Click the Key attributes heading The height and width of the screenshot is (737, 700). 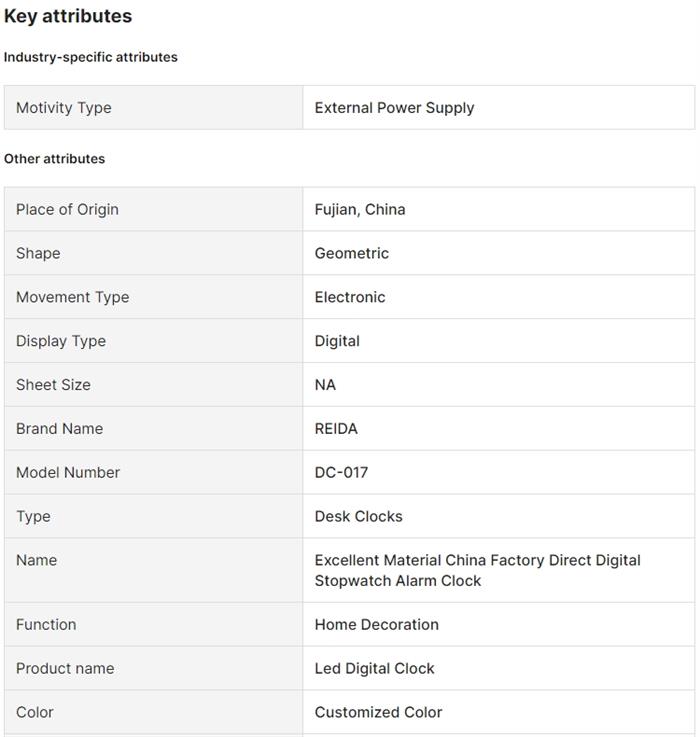(68, 16)
